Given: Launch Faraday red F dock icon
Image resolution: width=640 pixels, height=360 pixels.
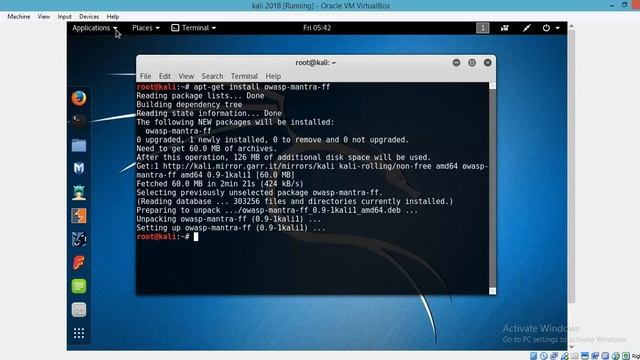Looking at the screenshot, I should (x=79, y=262).
